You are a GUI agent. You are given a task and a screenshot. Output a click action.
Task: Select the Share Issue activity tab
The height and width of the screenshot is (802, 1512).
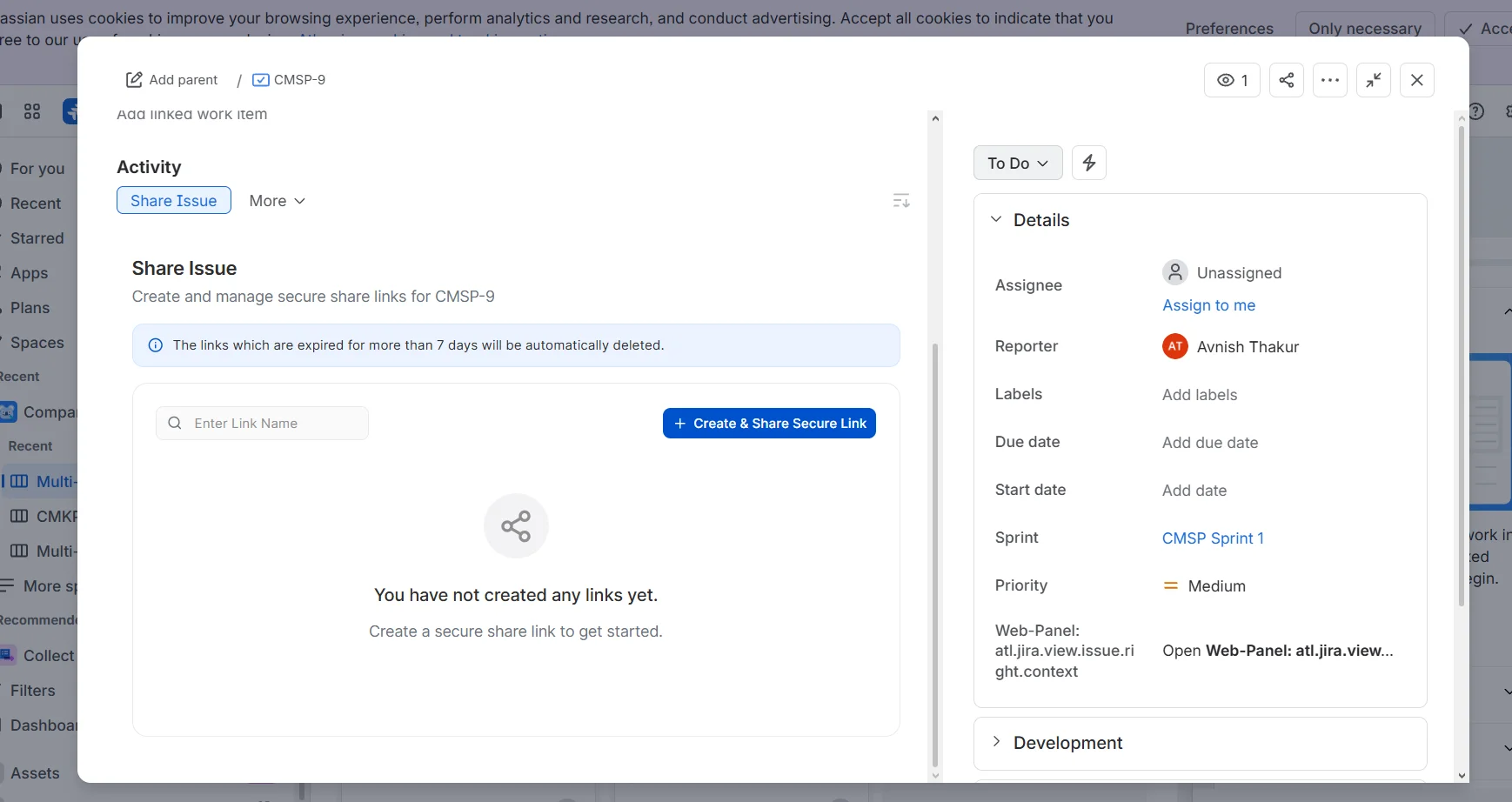pyautogui.click(x=174, y=201)
